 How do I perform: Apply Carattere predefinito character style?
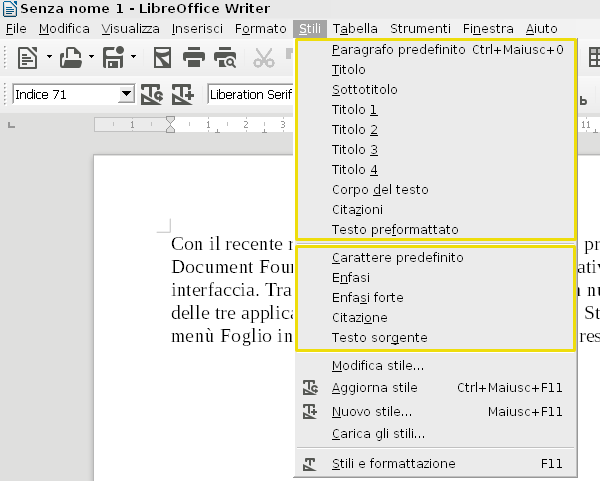(x=435, y=258)
